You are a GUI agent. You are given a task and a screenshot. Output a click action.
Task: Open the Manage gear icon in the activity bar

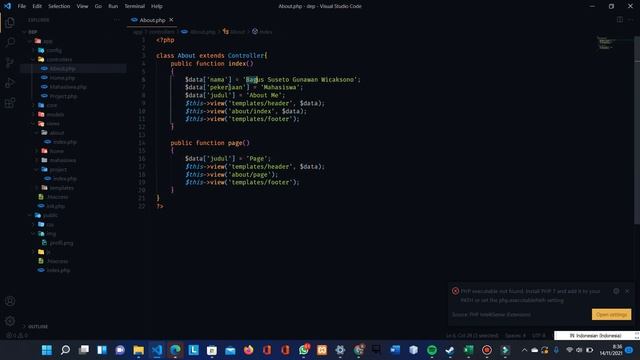(x=10, y=321)
